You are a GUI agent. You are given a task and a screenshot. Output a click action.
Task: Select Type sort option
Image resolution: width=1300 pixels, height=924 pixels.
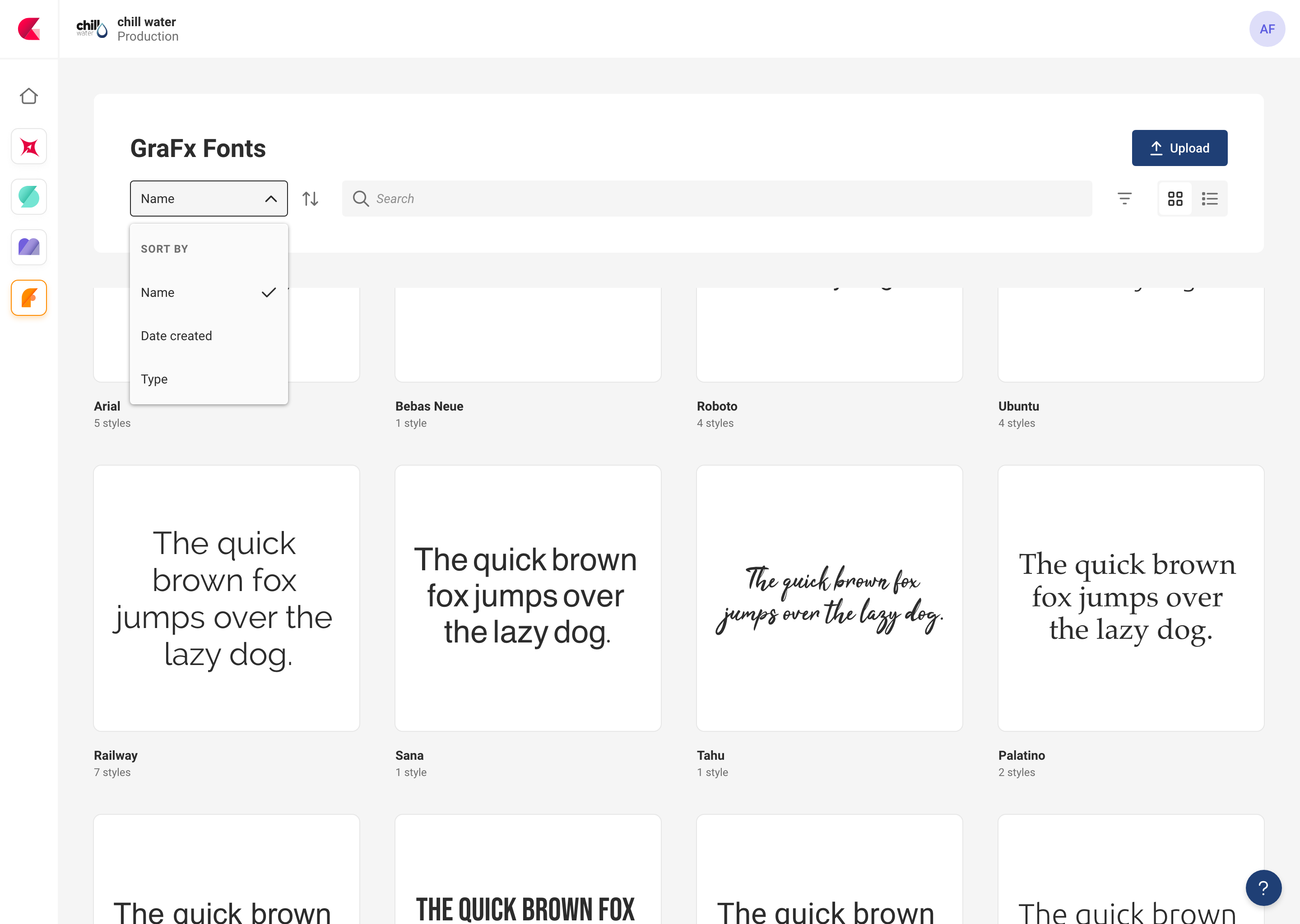pos(209,379)
